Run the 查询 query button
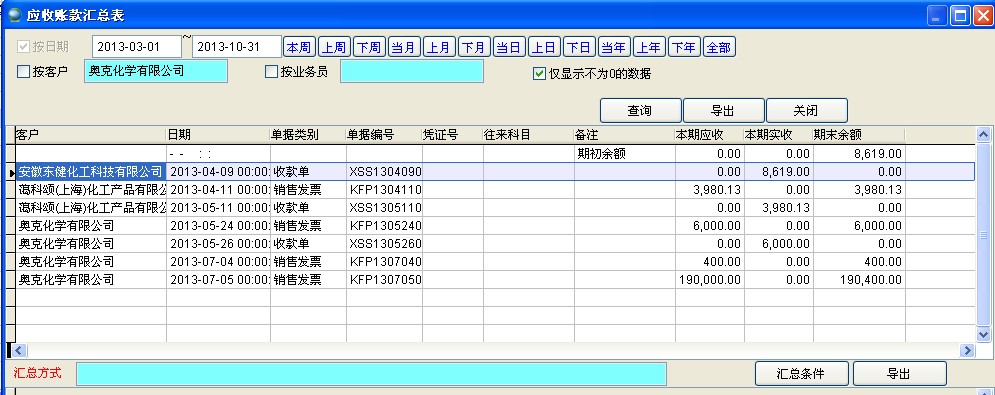Screen dimensions: 995x395 click(x=640, y=110)
